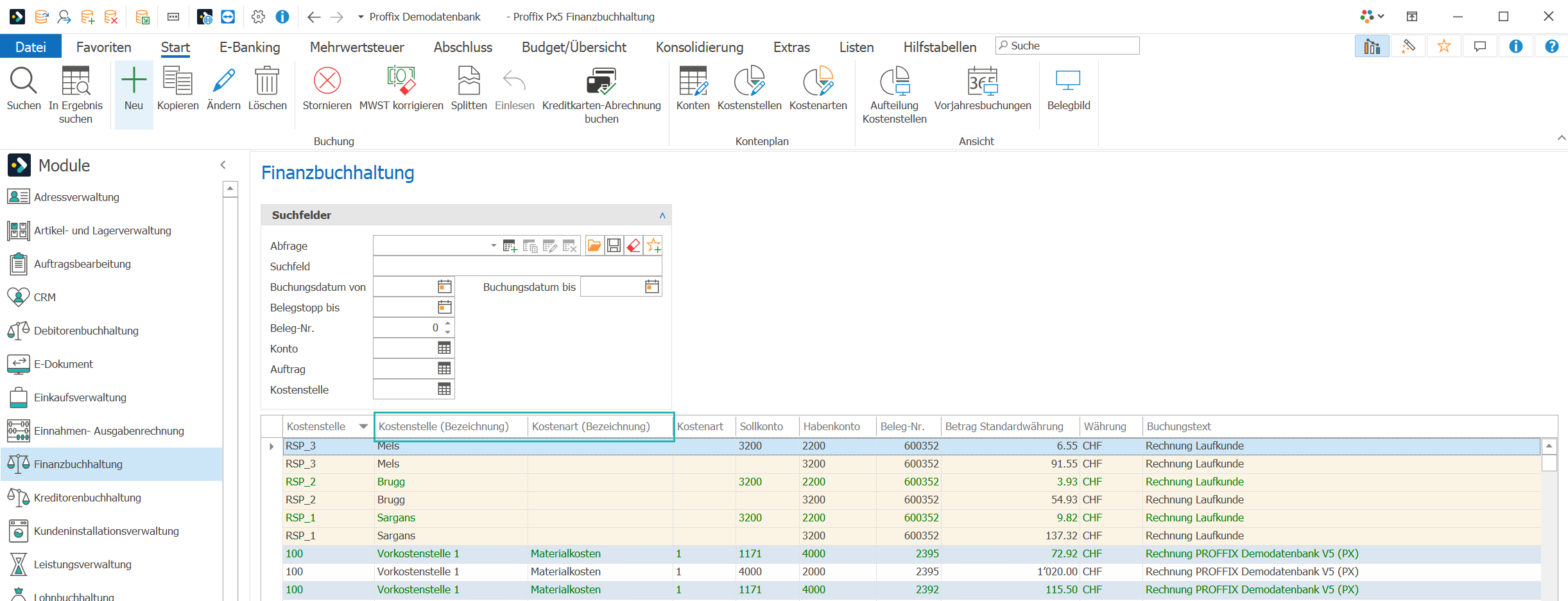Open the Debitorenbuchhaltung module
1568x601 pixels.
click(112, 331)
